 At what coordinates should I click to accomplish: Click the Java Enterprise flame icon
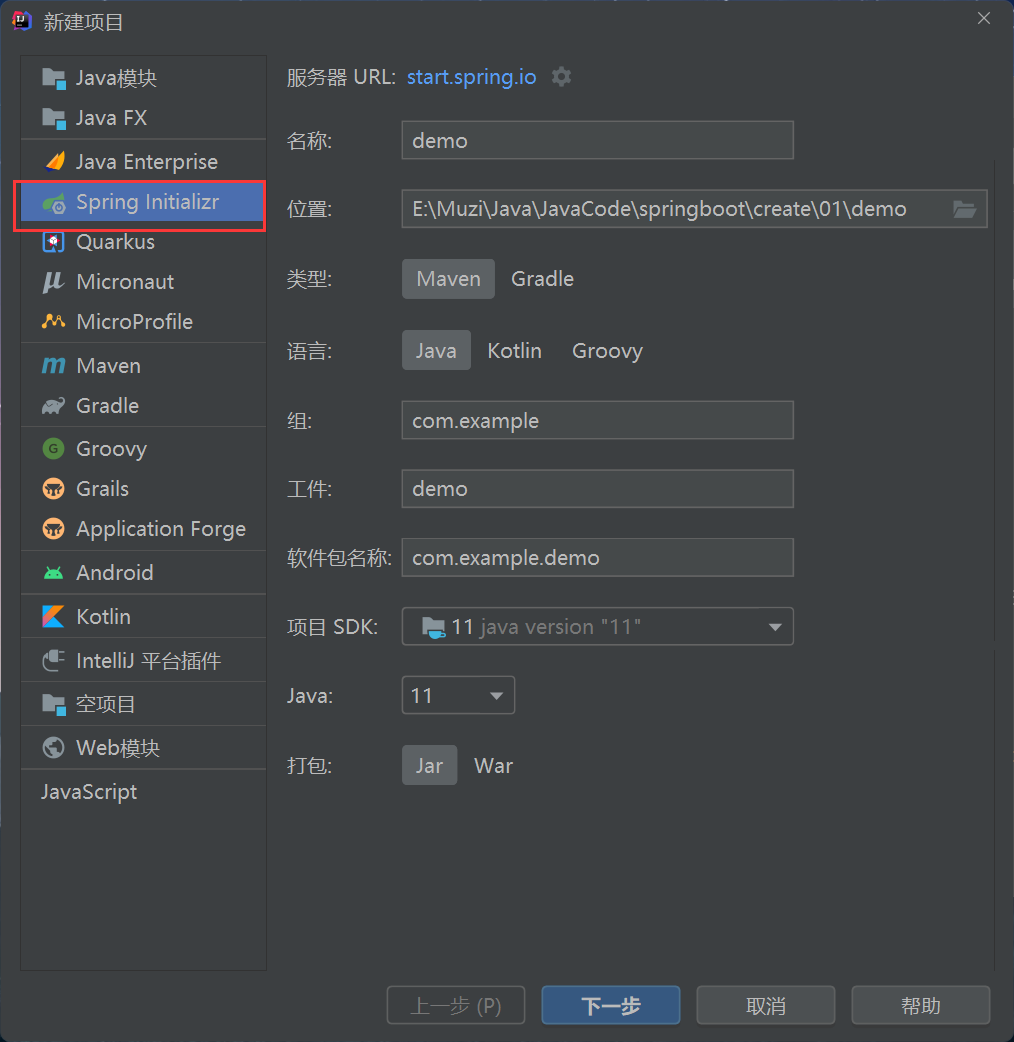pos(54,161)
